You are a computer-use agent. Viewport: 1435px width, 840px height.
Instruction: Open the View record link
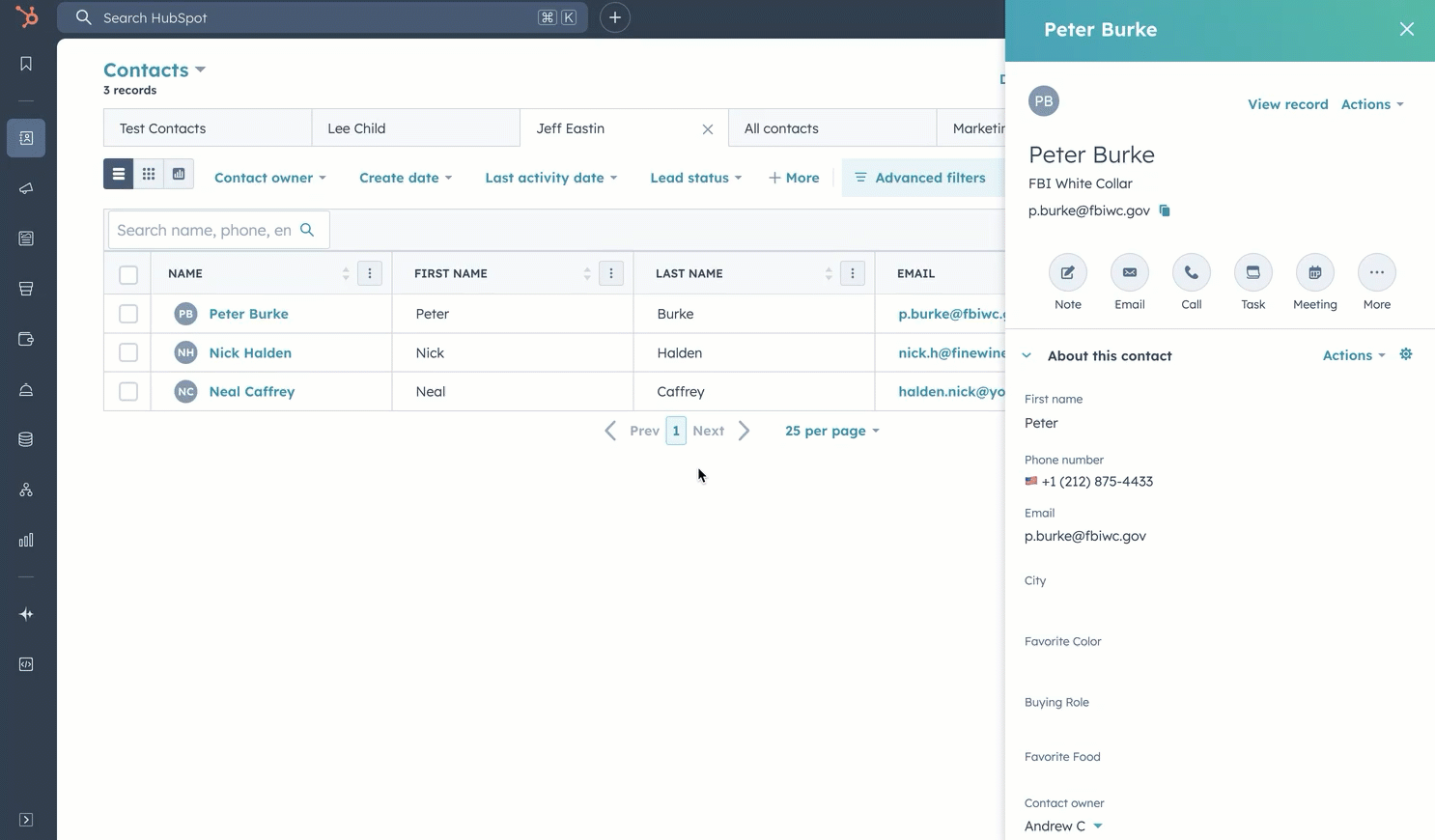pyautogui.click(x=1287, y=104)
